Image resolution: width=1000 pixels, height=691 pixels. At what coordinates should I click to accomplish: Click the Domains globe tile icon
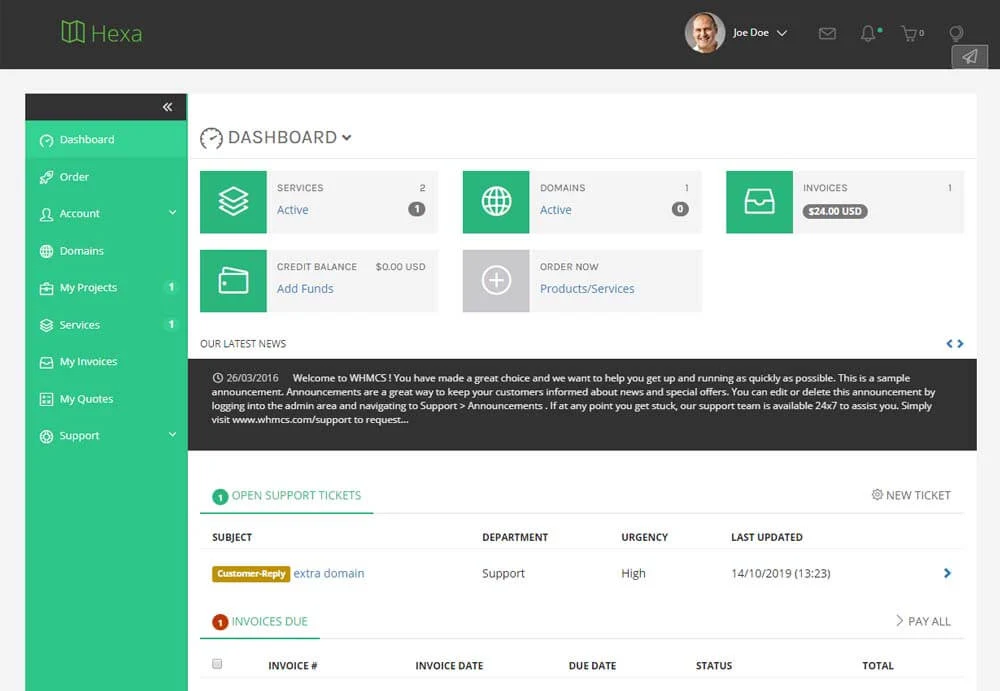(x=496, y=202)
